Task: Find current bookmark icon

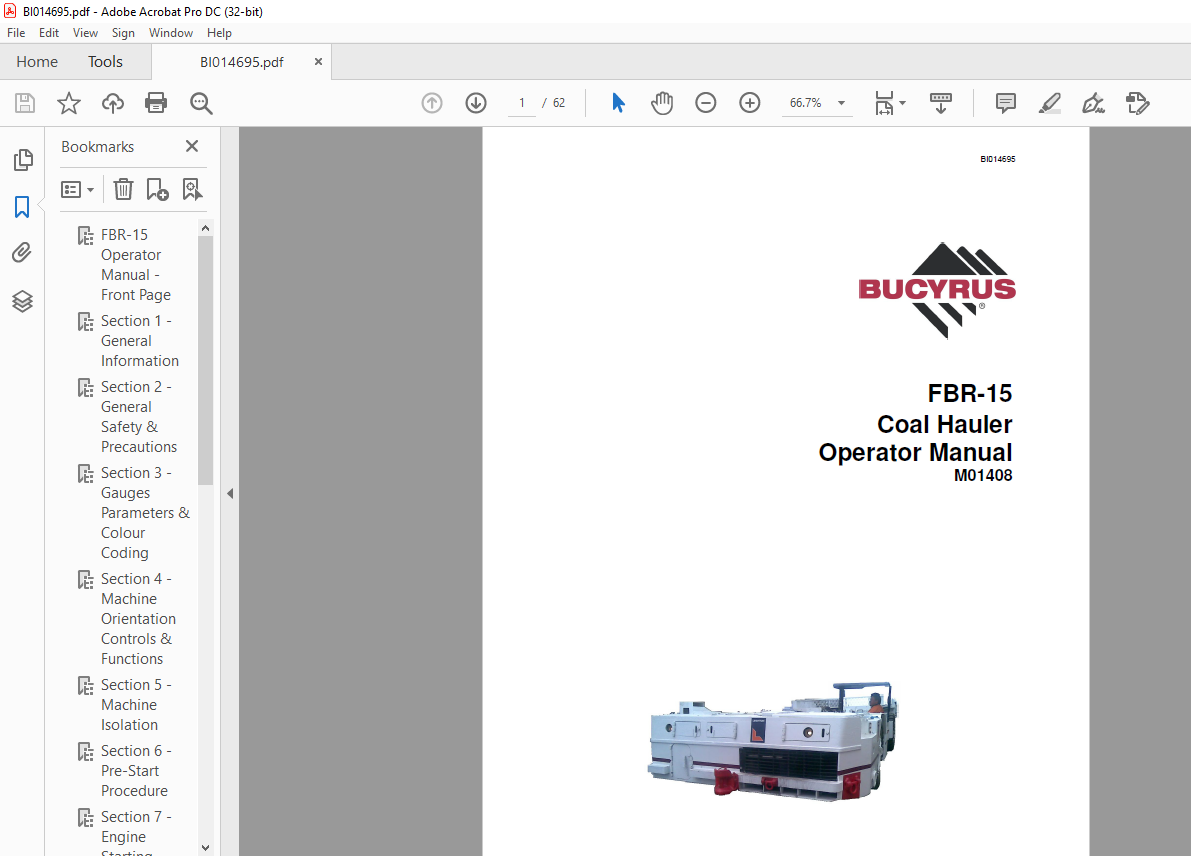Action: [x=192, y=189]
